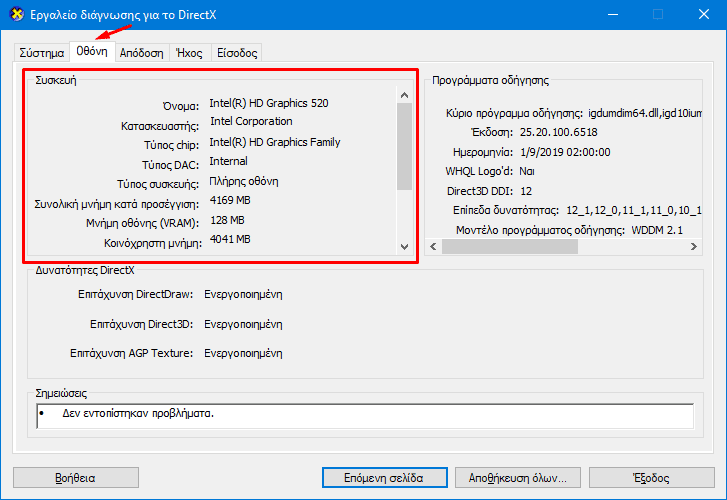
Task: Click the Intel Corporation manufacturer value
Action: point(251,121)
